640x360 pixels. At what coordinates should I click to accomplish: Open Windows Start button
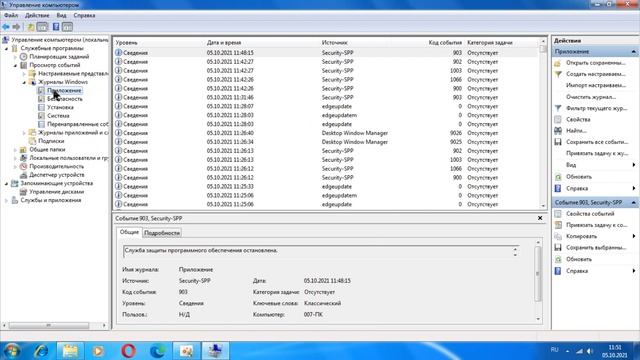click(11, 351)
